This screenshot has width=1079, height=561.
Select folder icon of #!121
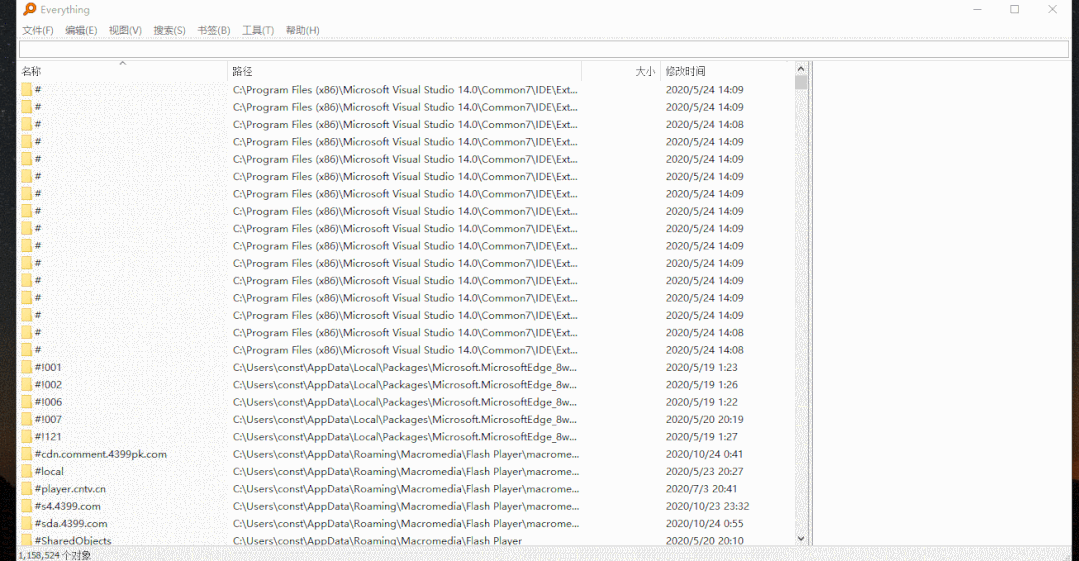pyautogui.click(x=27, y=436)
